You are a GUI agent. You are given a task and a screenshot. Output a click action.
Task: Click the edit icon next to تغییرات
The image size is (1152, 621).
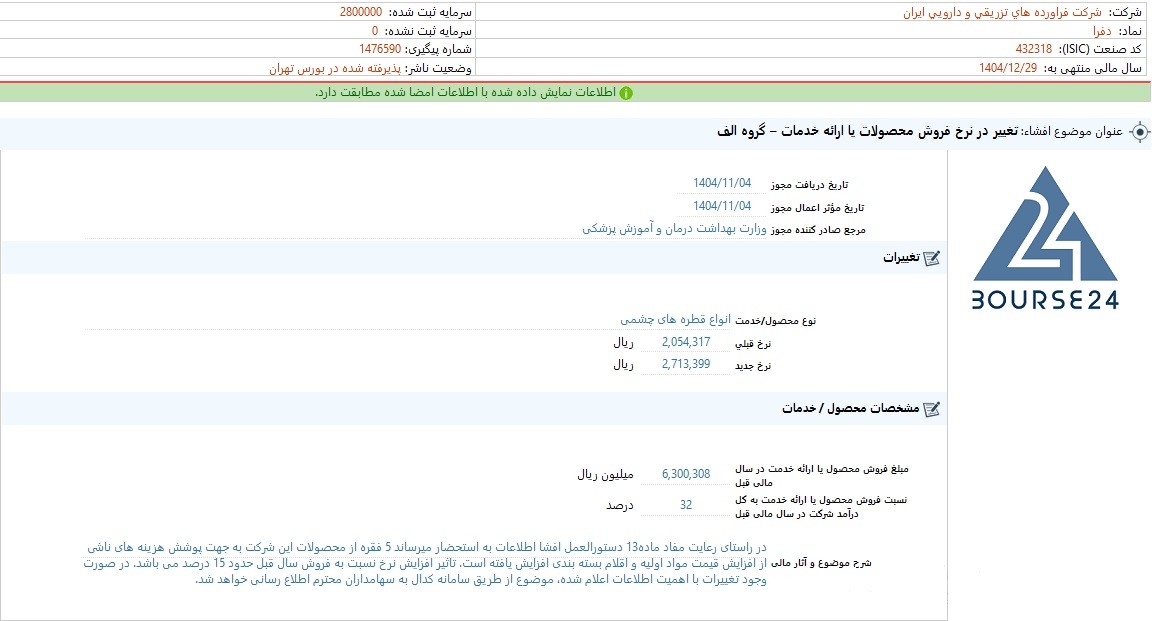[x=932, y=258]
